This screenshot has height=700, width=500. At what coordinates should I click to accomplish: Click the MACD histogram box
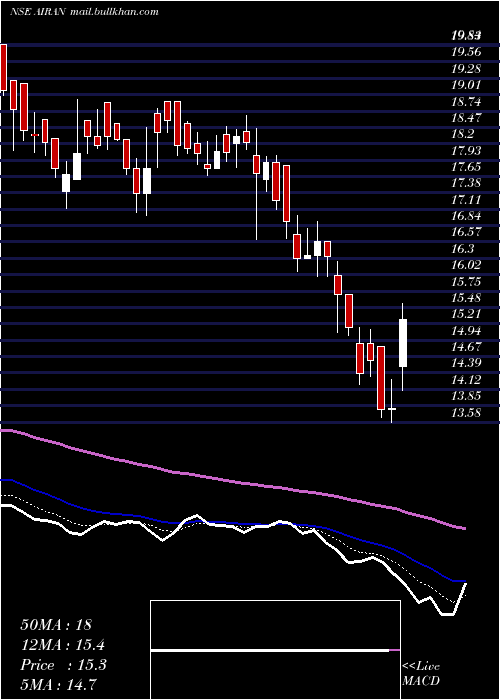pyautogui.click(x=275, y=650)
